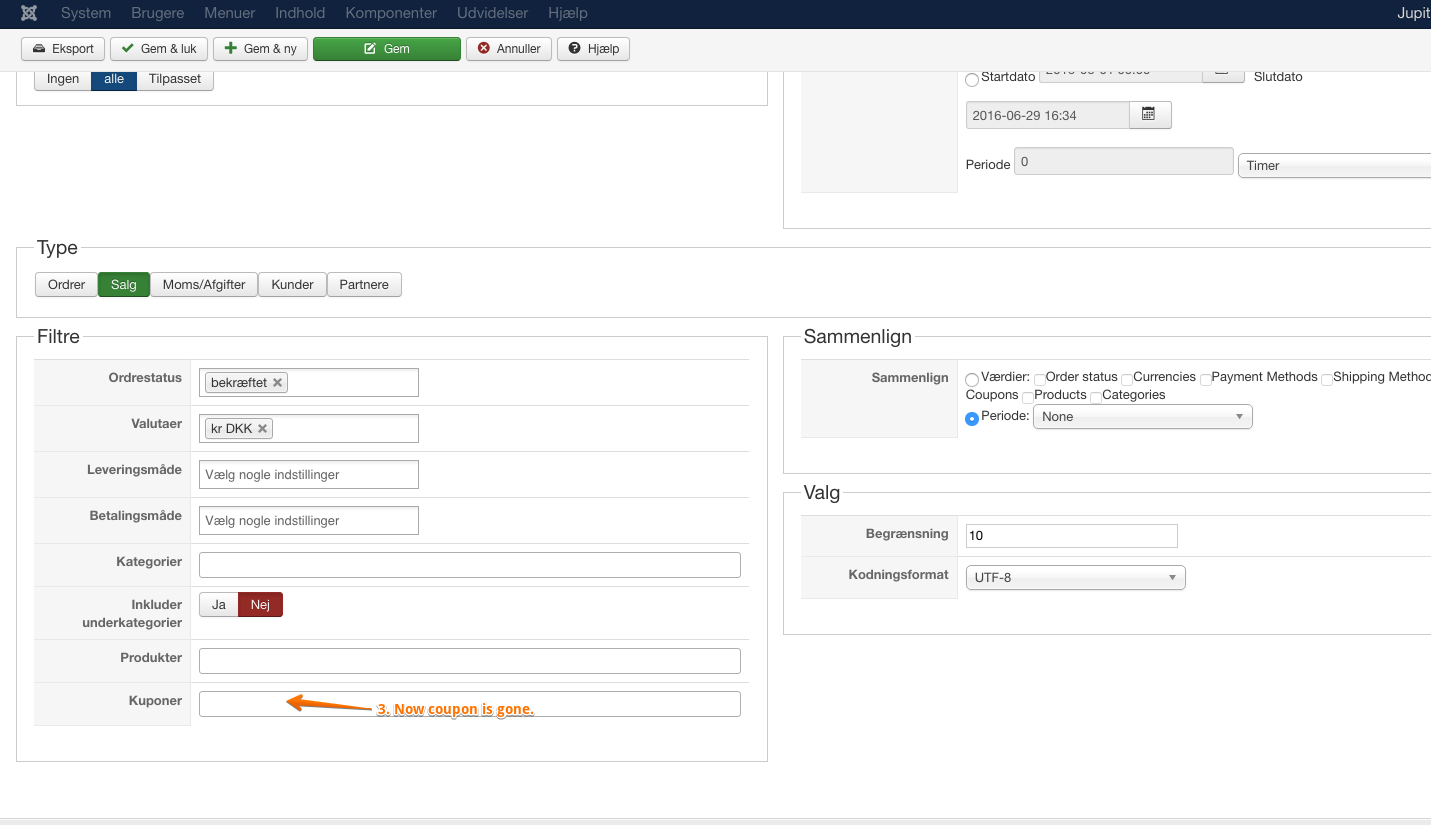Open the Timer period unit dropdown

tap(1335, 166)
